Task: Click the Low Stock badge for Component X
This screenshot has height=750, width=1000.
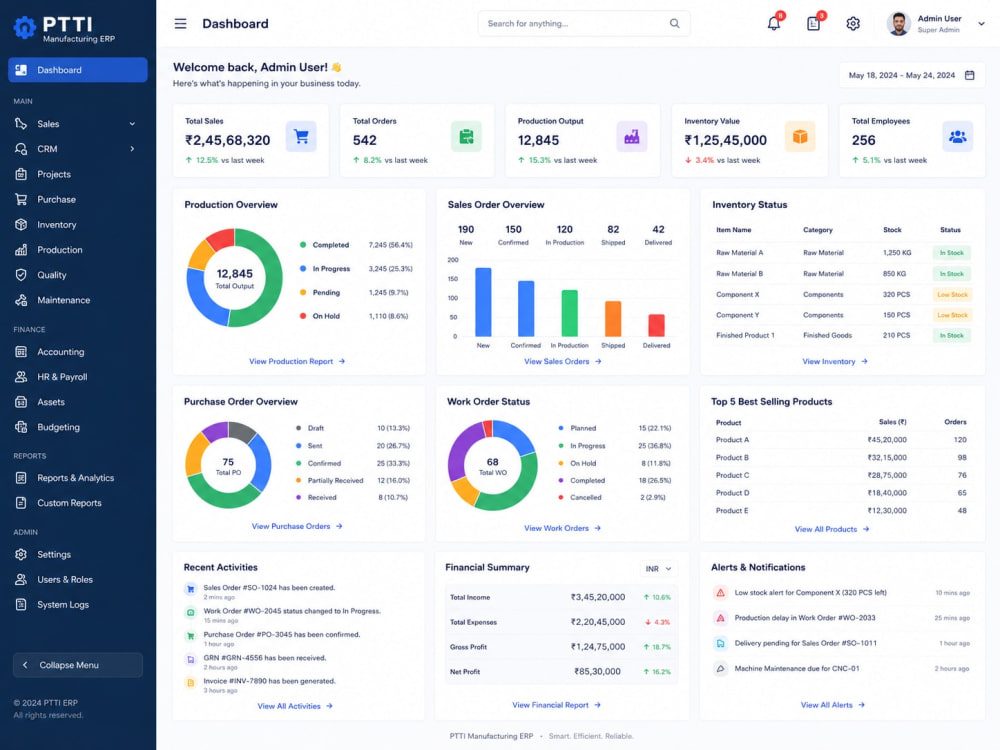Action: pos(952,295)
